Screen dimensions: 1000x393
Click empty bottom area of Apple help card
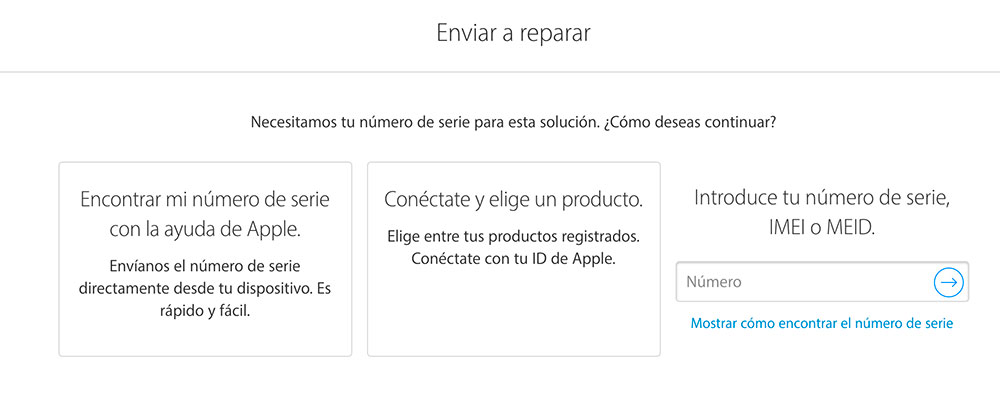coord(205,339)
